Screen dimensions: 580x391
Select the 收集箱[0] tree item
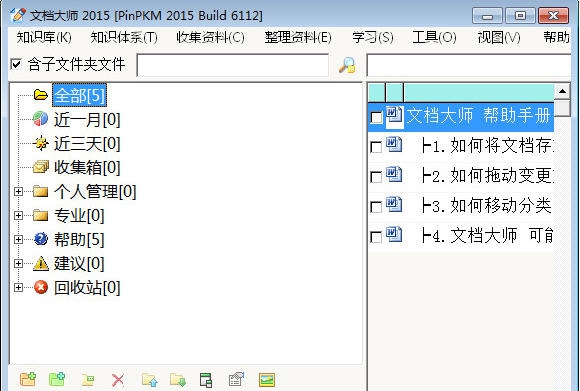(87, 168)
